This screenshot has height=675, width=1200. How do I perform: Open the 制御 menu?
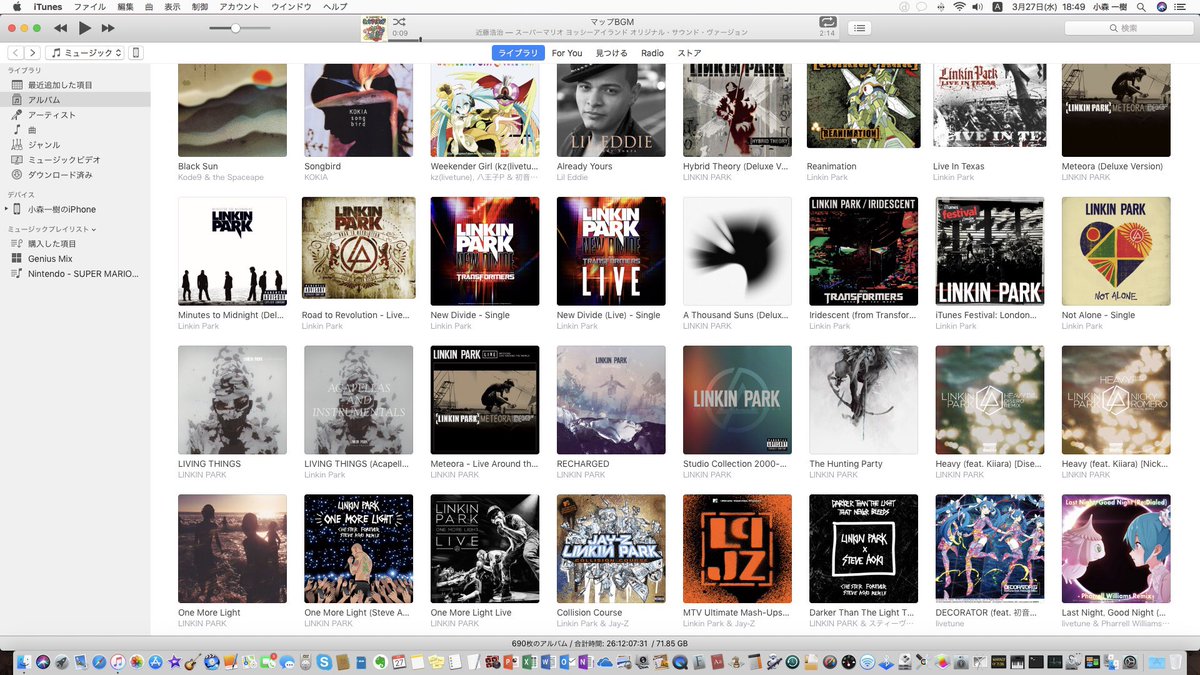(200, 7)
